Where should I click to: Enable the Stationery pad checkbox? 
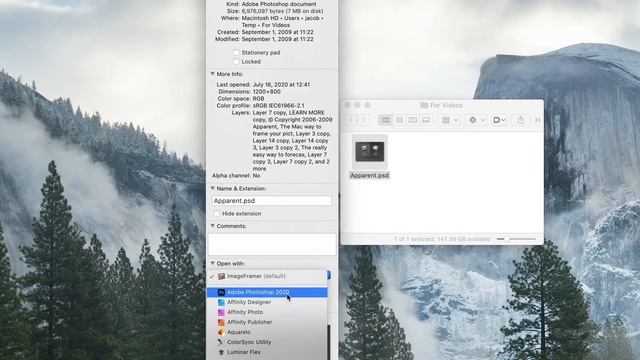(236, 53)
